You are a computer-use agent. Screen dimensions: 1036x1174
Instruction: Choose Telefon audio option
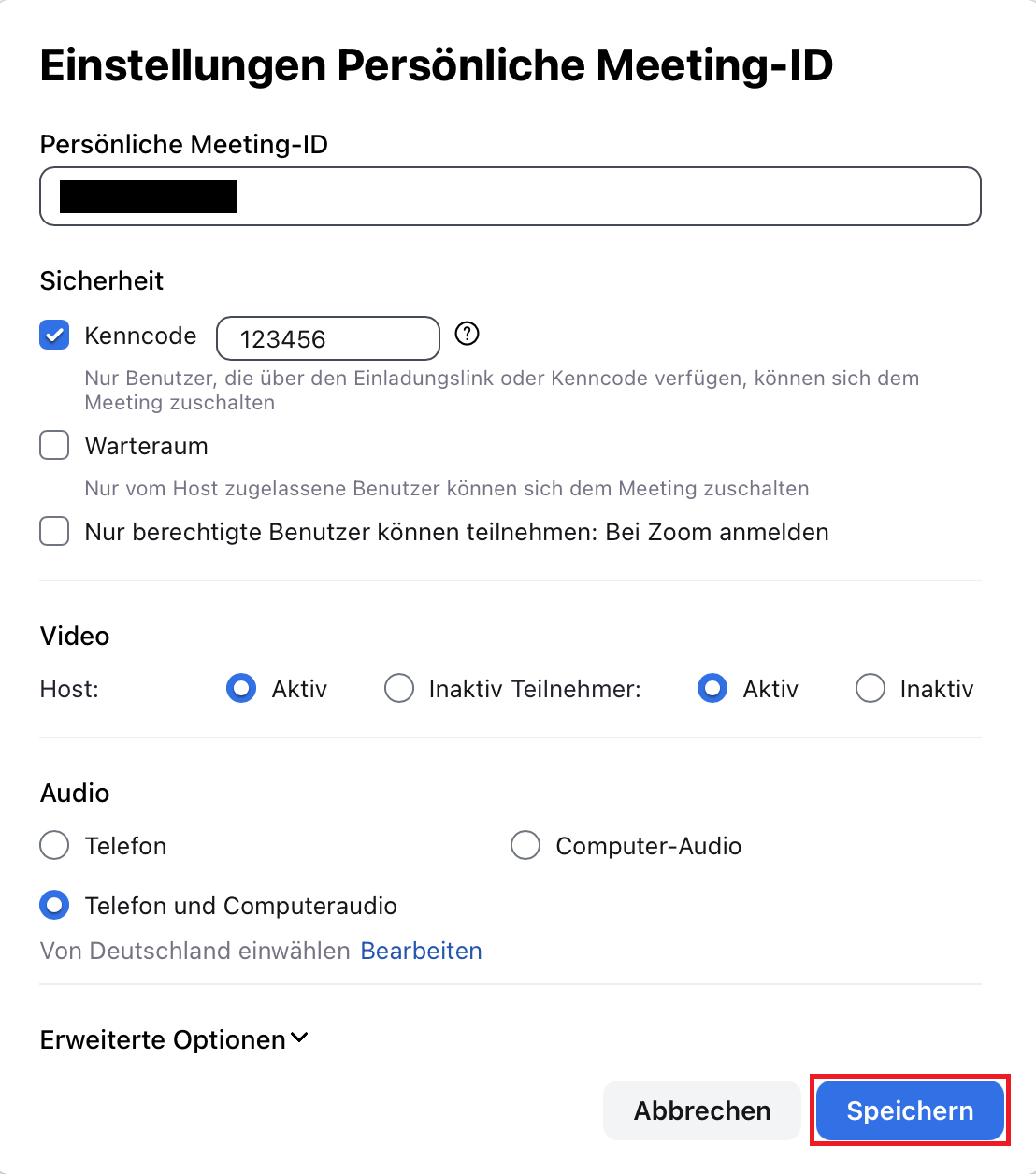pyautogui.click(x=54, y=845)
